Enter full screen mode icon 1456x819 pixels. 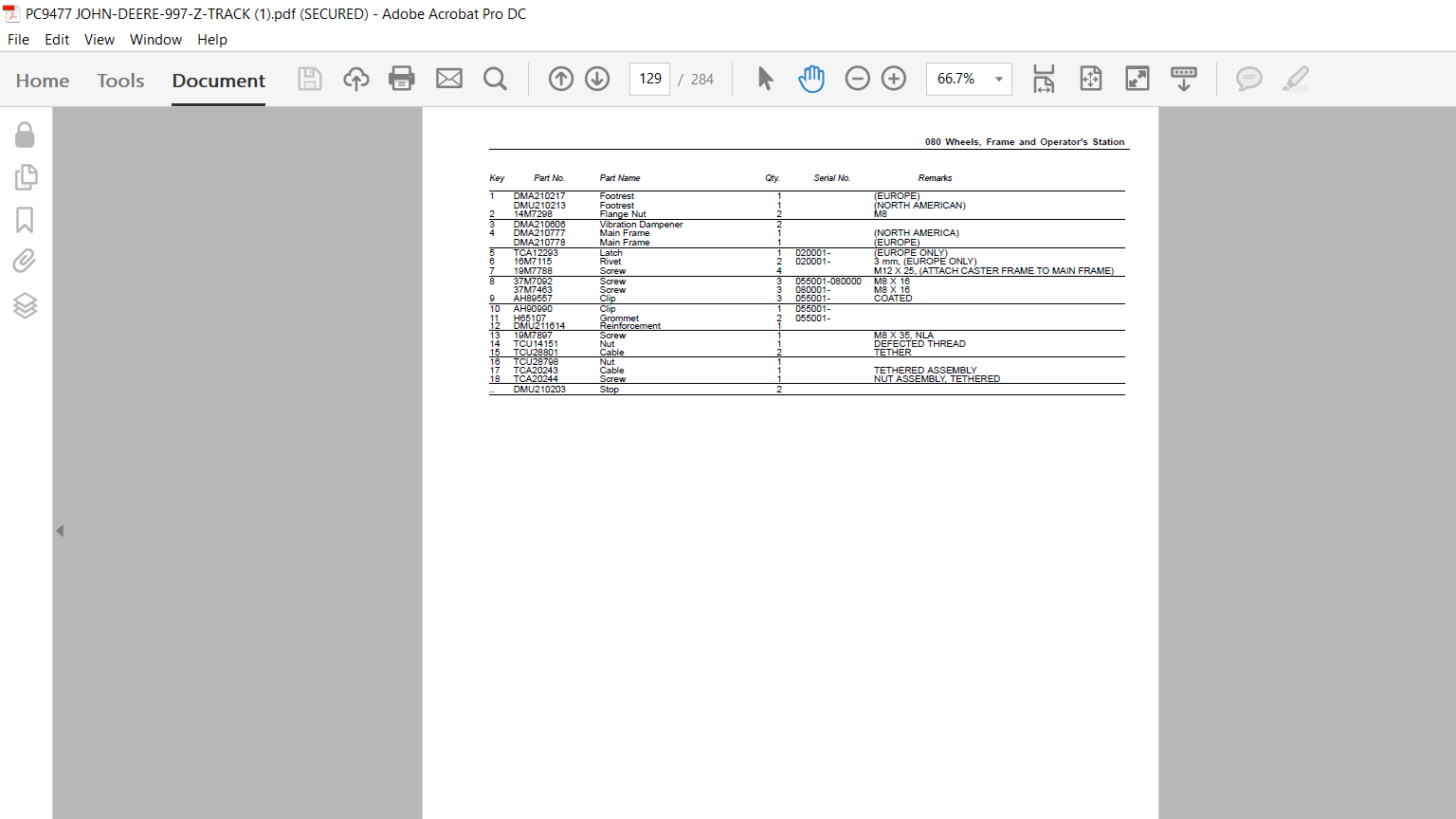point(1137,79)
